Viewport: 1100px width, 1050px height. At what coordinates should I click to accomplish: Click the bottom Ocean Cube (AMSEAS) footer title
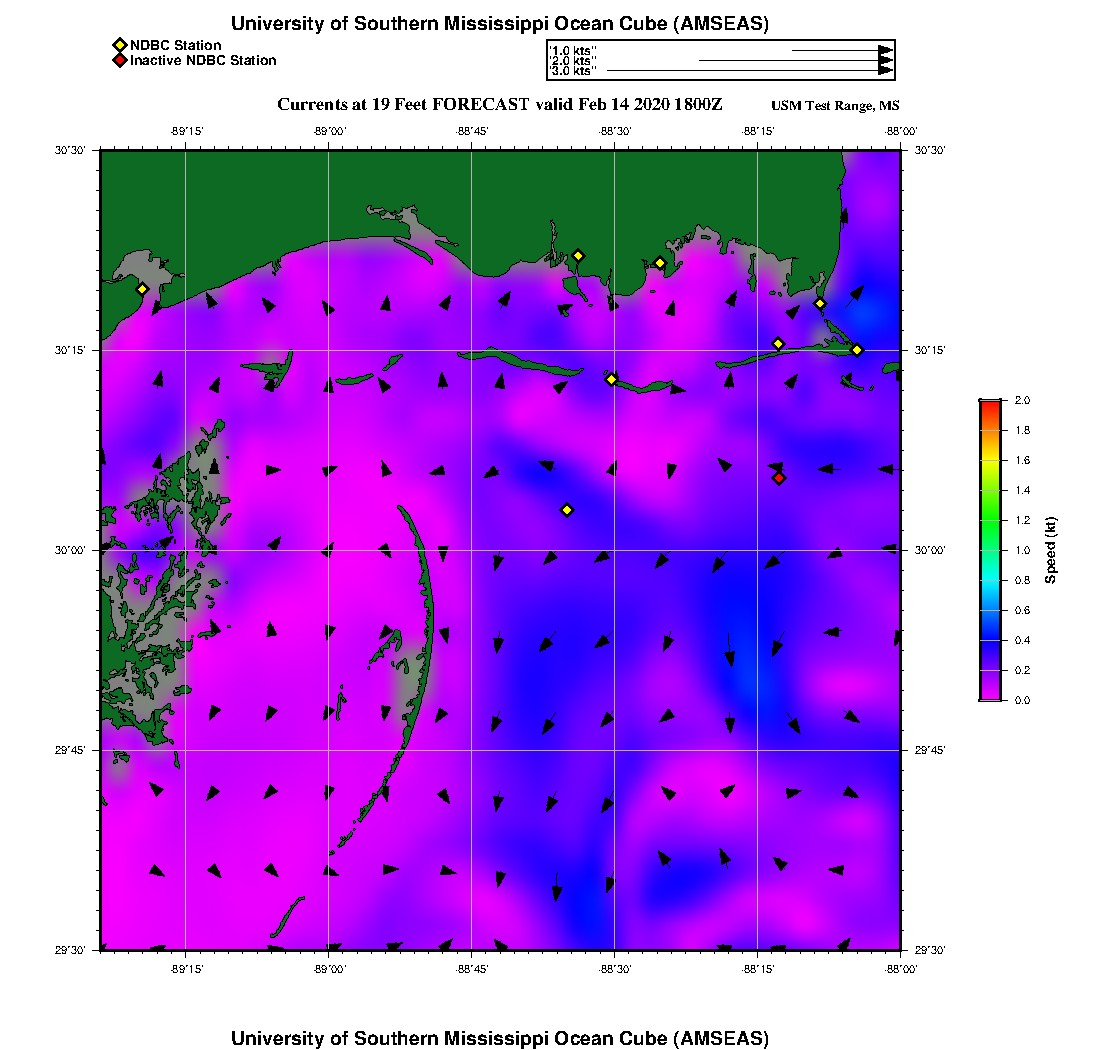click(x=500, y=1038)
